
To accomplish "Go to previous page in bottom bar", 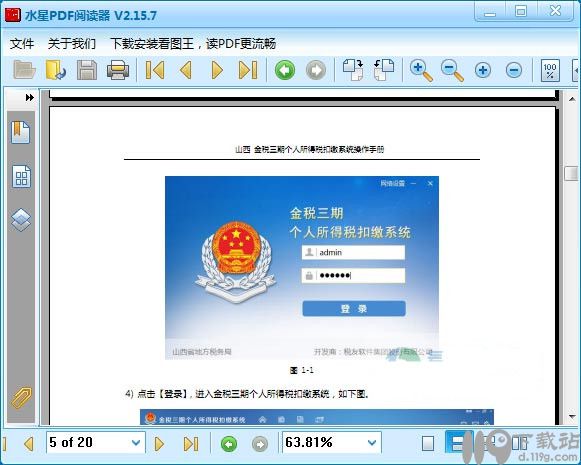I will point(29,444).
